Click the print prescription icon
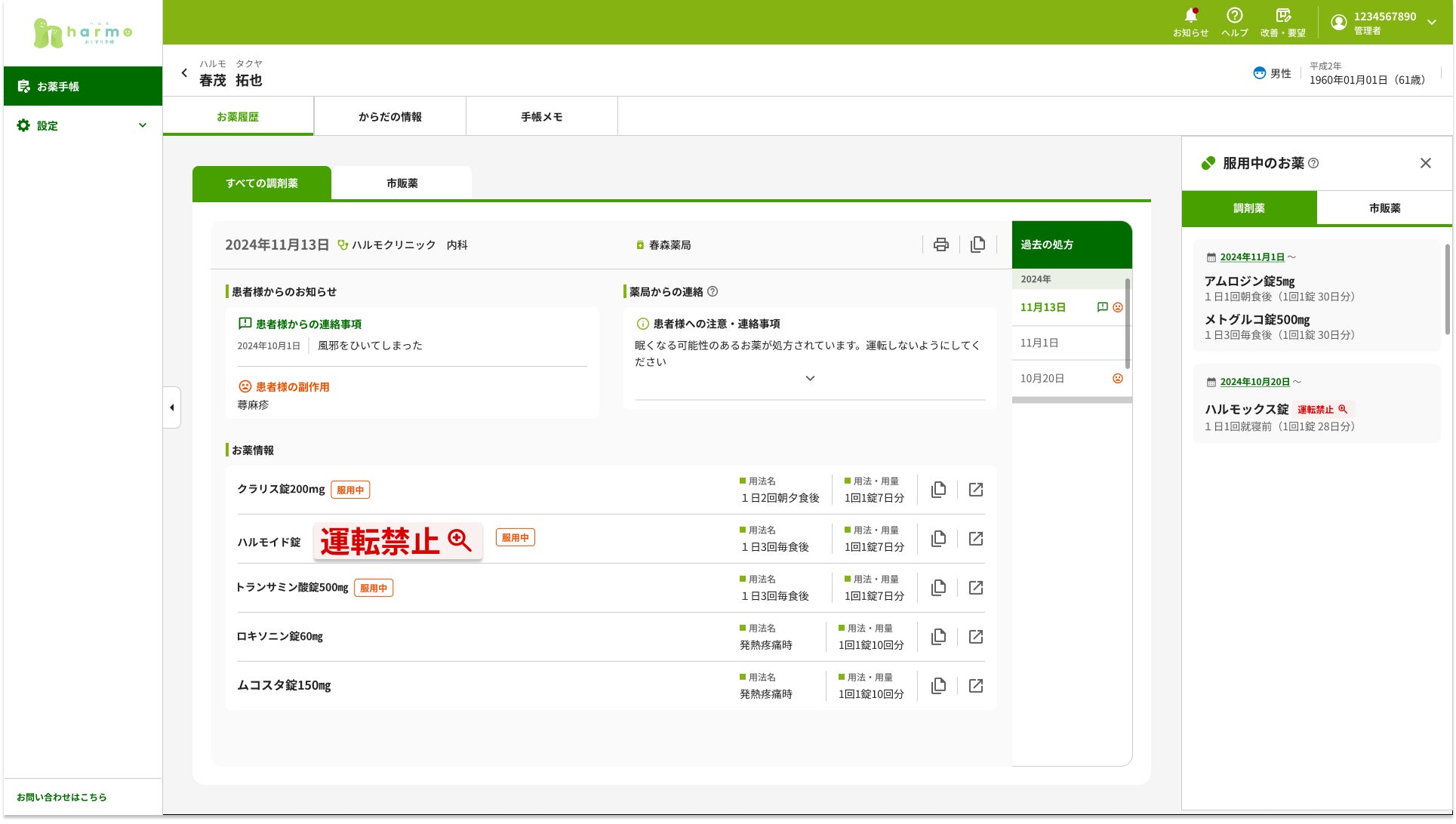Image resolution: width=1456 pixels, height=824 pixels. pos(940,244)
